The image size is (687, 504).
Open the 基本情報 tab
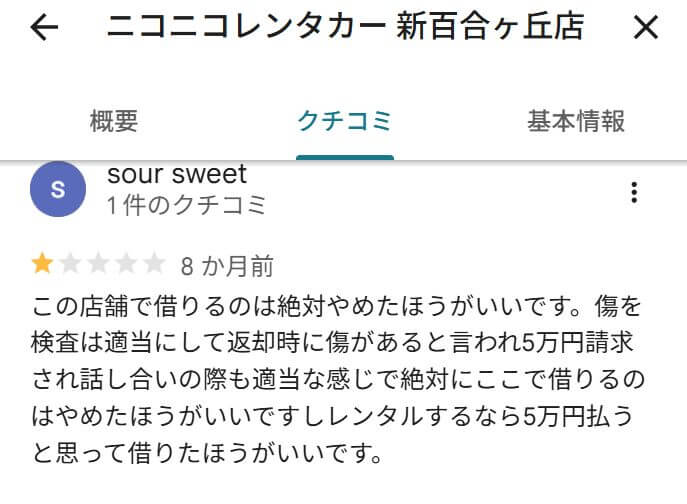pyautogui.click(x=576, y=122)
